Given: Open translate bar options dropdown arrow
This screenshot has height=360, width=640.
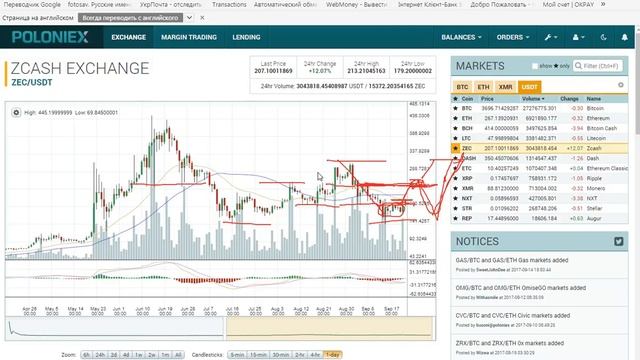Looking at the screenshot, I should 189,18.
